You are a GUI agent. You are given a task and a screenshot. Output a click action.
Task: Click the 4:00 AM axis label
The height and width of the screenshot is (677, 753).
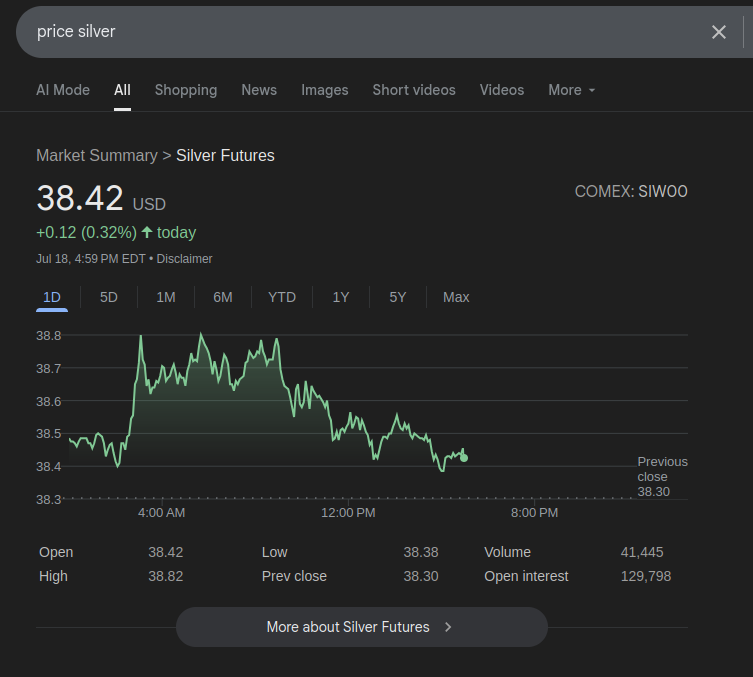pos(161,513)
